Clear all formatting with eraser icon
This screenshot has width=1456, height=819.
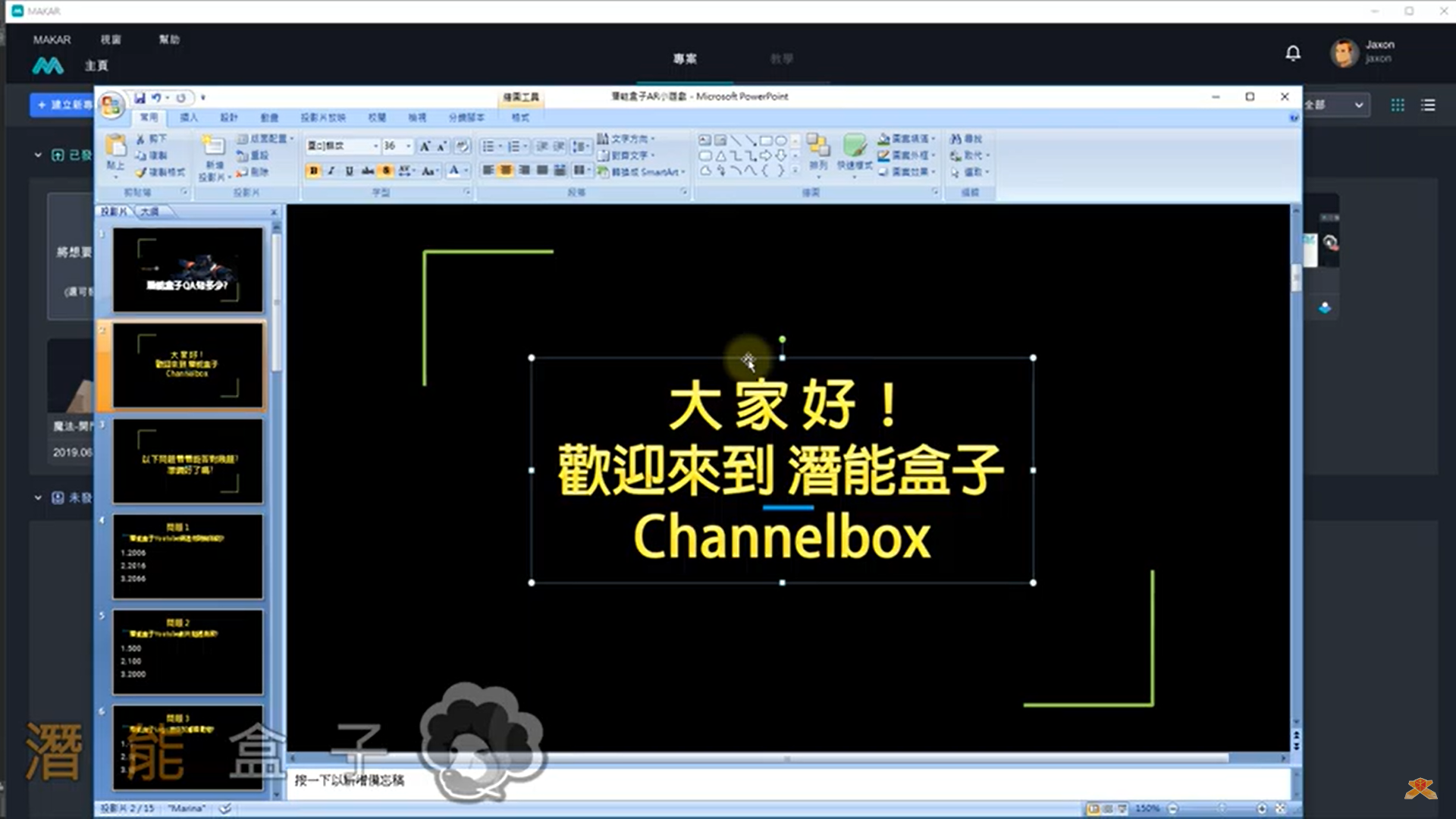(462, 146)
